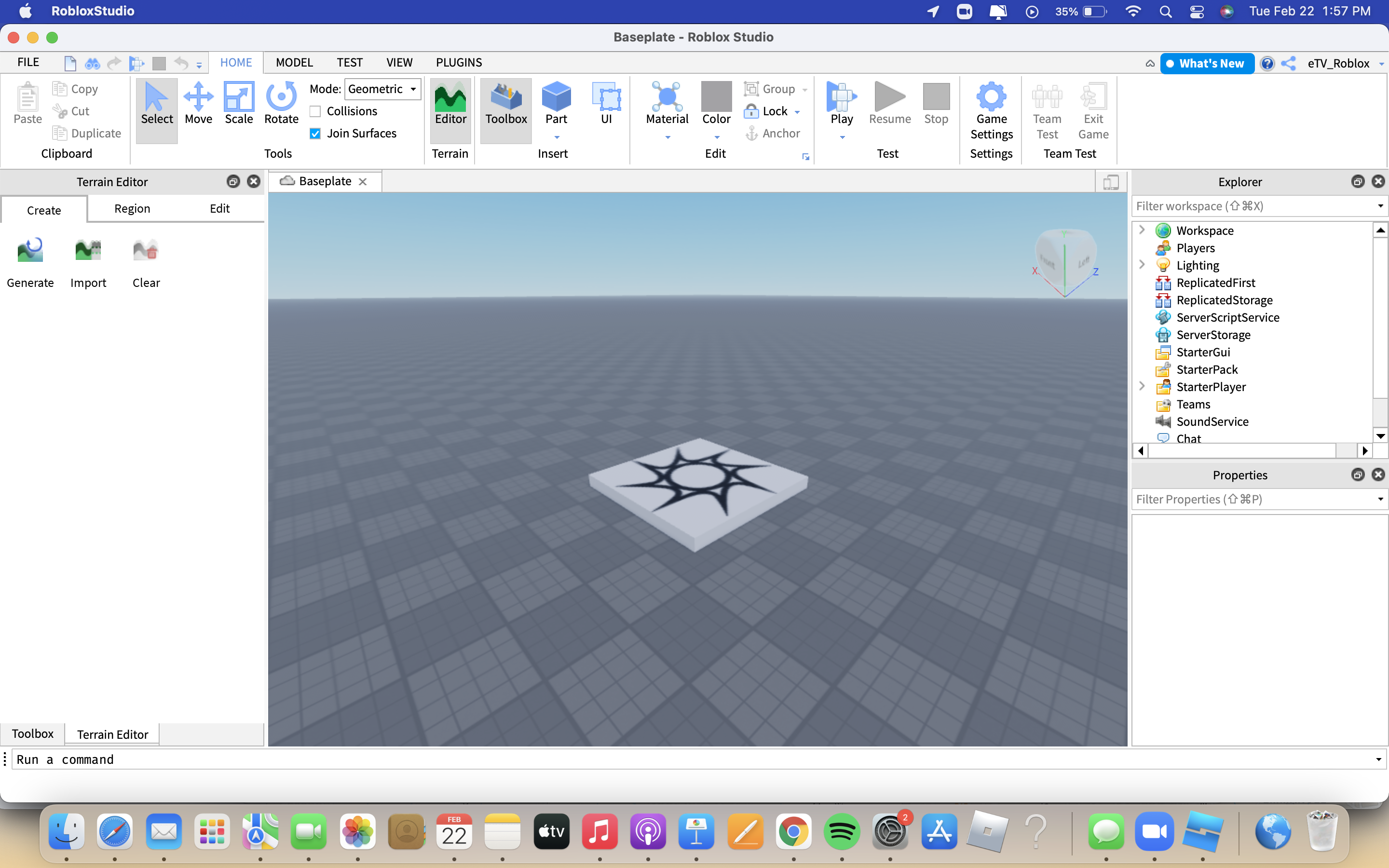Switch to the Region tab in Terrain Editor
Image resolution: width=1389 pixels, height=868 pixels.
click(x=131, y=208)
